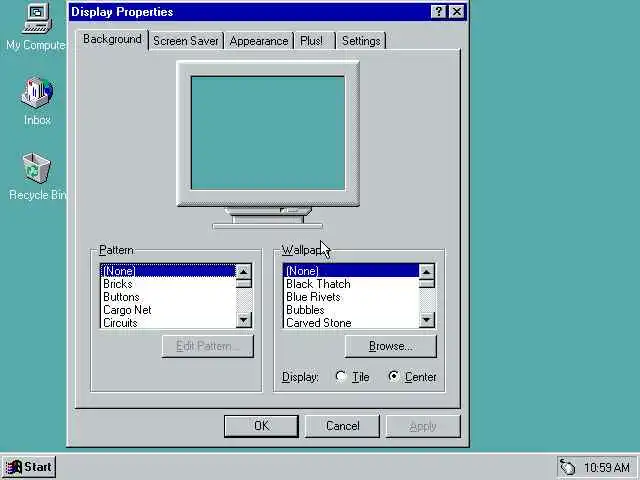Select Bubbles wallpaper
This screenshot has height=480, width=640.
(351, 310)
